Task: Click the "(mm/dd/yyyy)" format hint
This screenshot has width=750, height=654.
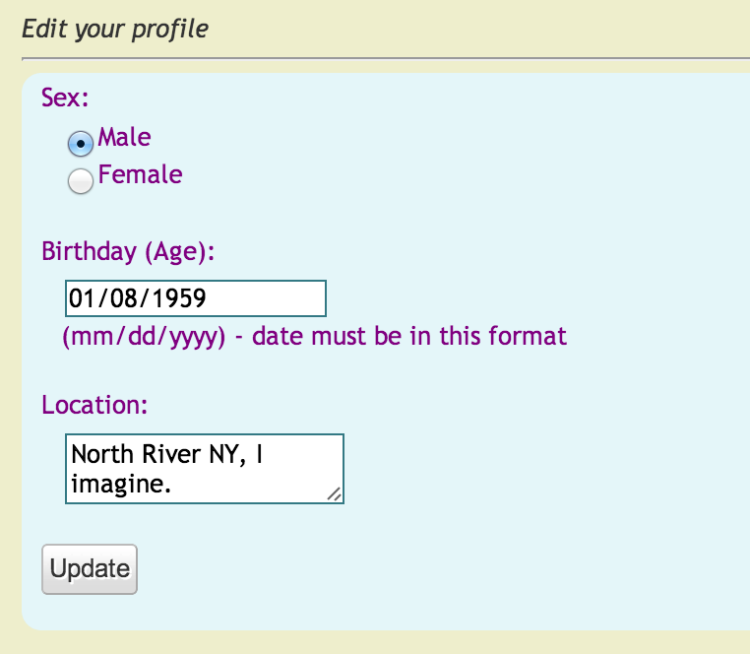Action: coord(144,336)
